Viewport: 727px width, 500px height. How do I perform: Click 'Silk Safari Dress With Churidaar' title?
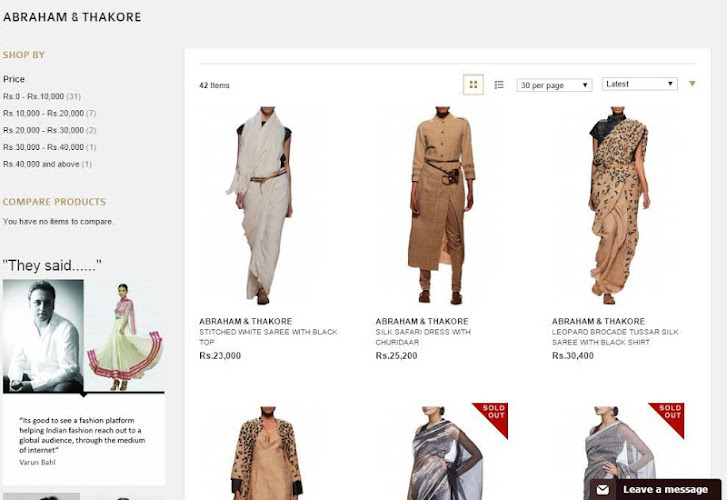(423, 337)
